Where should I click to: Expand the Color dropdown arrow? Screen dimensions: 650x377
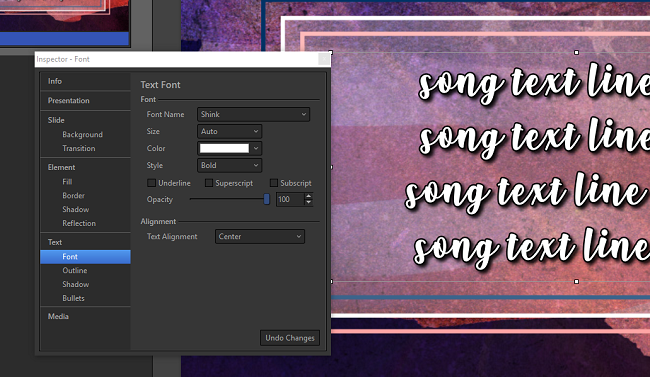coord(256,148)
